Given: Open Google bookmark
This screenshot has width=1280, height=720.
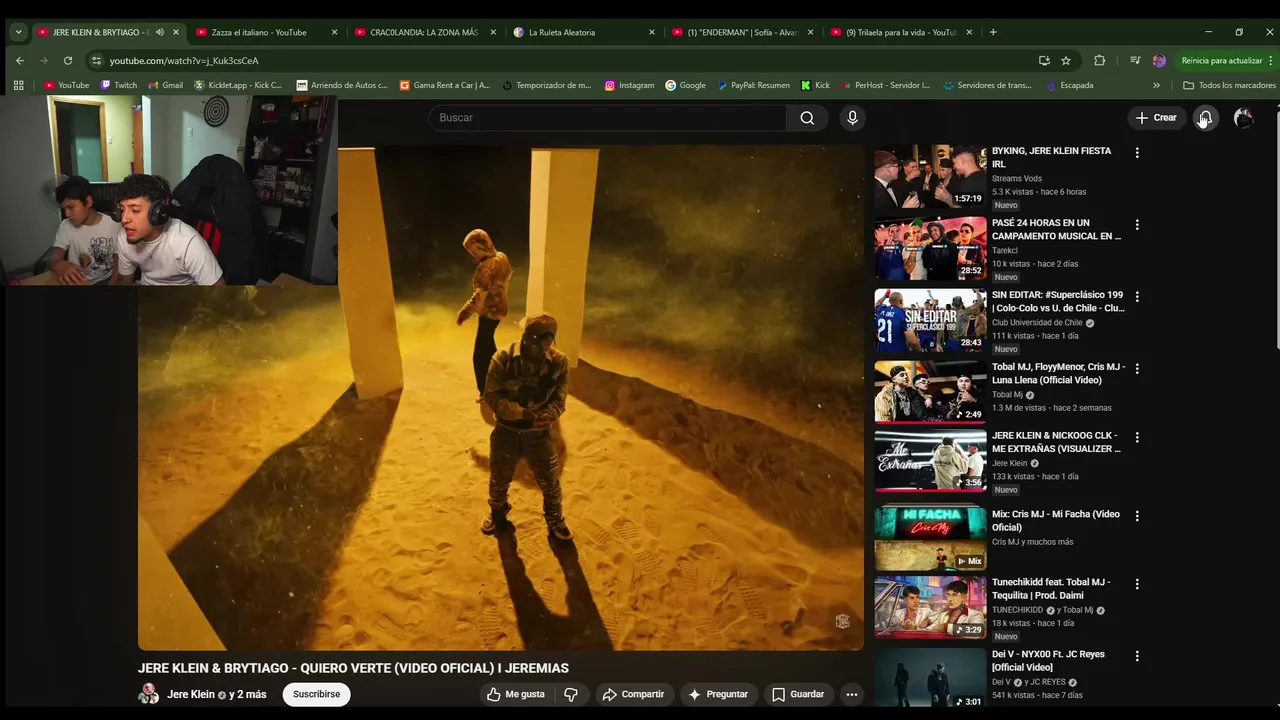Looking at the screenshot, I should tap(685, 85).
